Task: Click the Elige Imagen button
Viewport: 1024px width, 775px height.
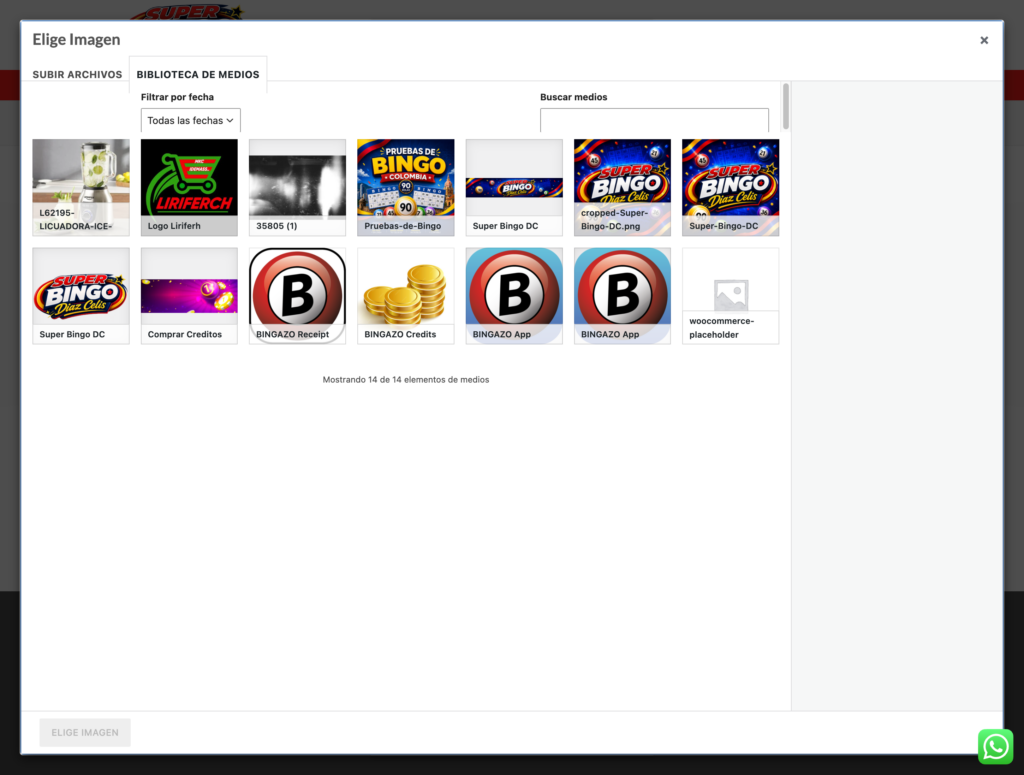Action: pyautogui.click(x=85, y=733)
